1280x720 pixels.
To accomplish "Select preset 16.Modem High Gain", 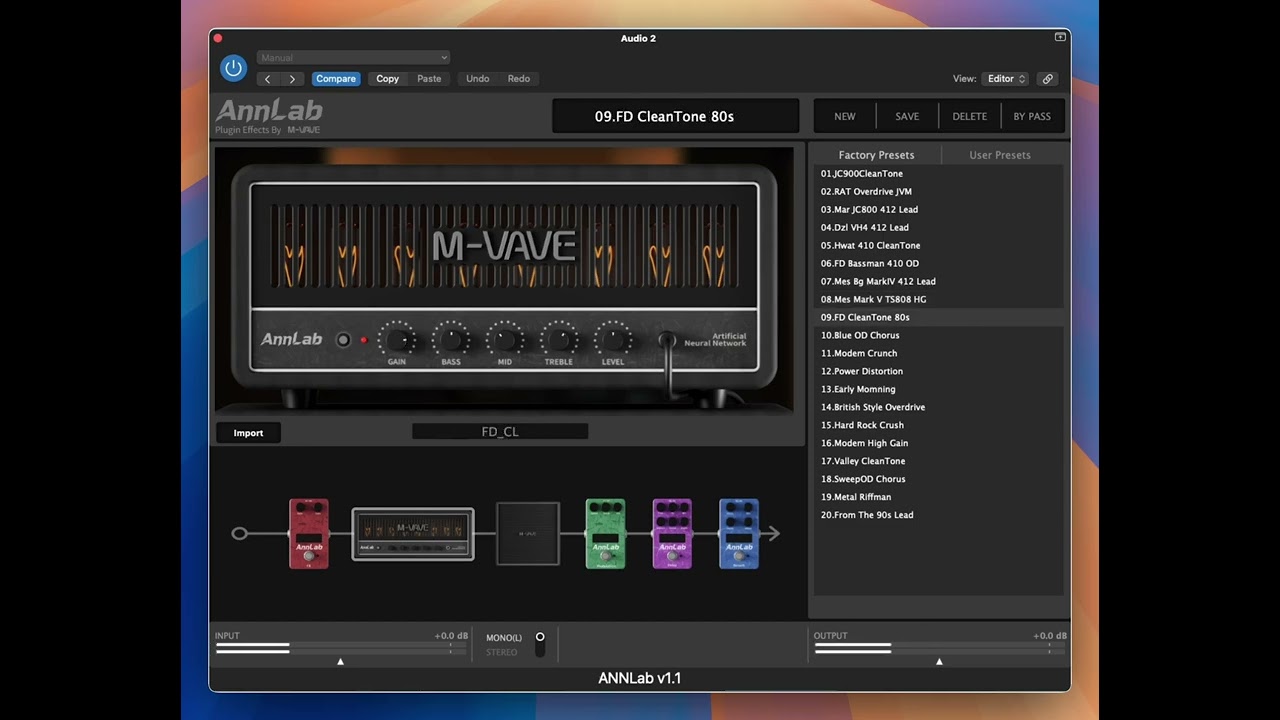I will coord(938,444).
